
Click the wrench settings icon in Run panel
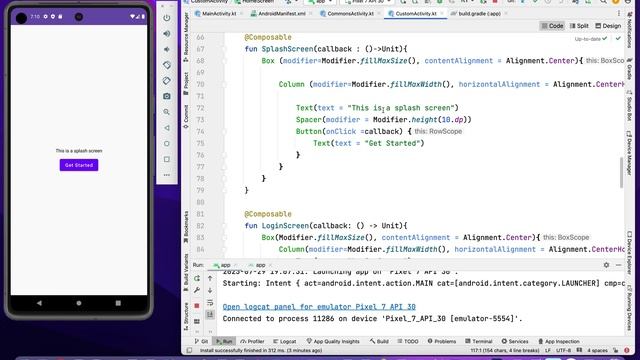[x=197, y=290]
